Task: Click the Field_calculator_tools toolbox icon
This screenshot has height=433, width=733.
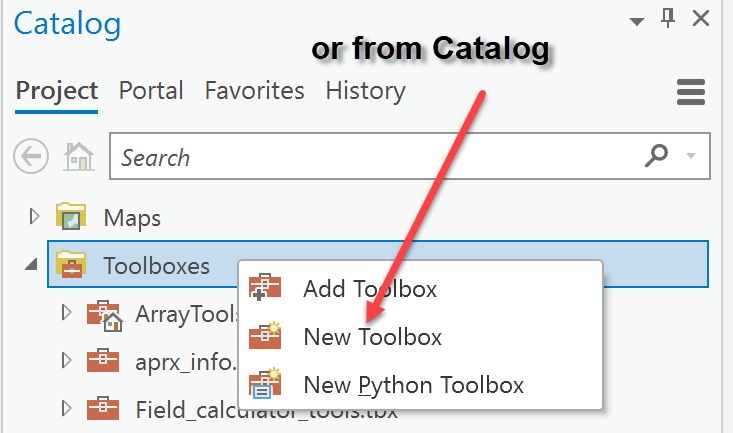Action: point(103,409)
